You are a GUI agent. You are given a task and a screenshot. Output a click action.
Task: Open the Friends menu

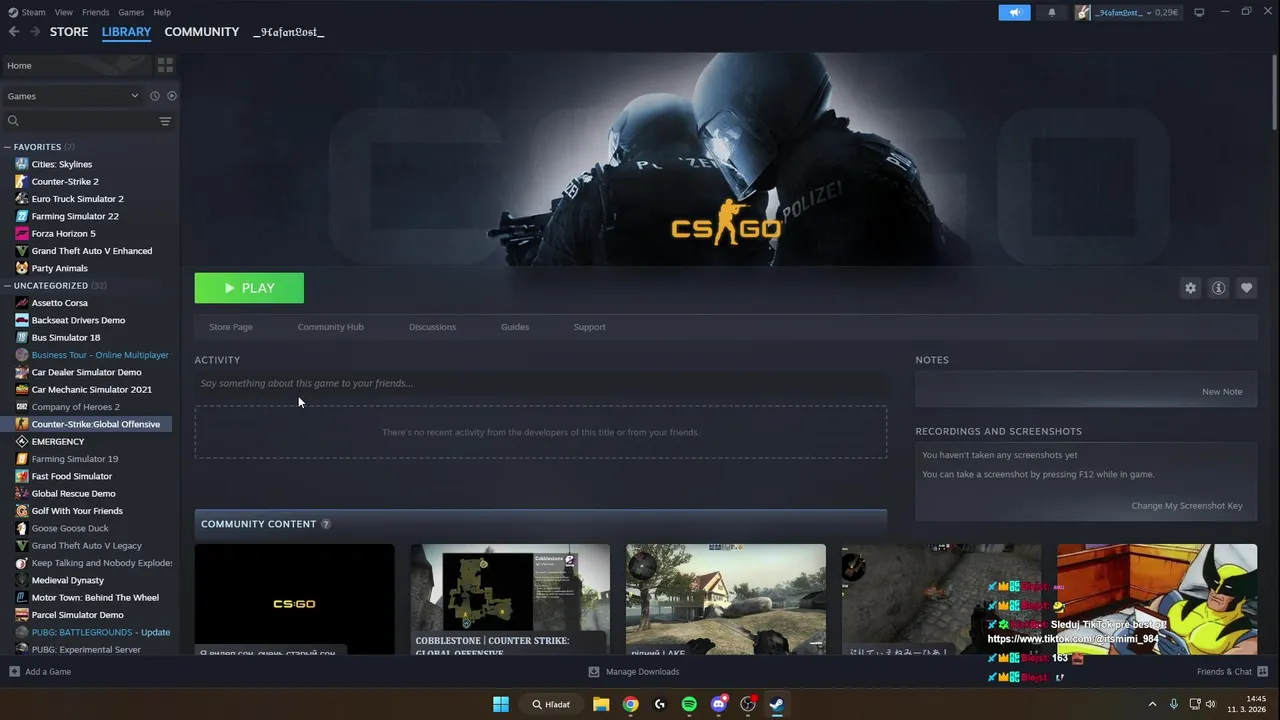coord(96,12)
